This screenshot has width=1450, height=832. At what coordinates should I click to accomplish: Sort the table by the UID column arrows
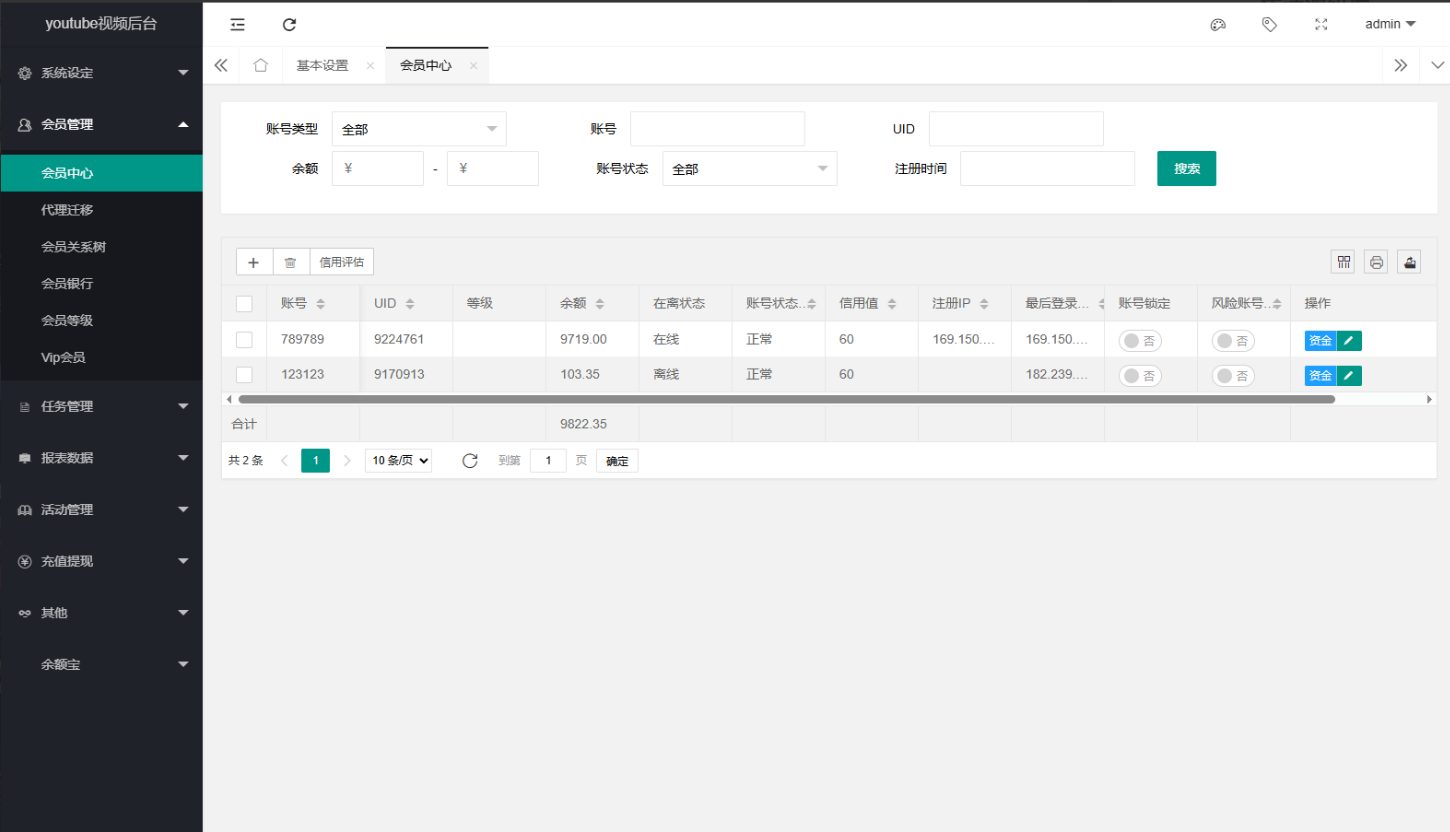(x=410, y=304)
